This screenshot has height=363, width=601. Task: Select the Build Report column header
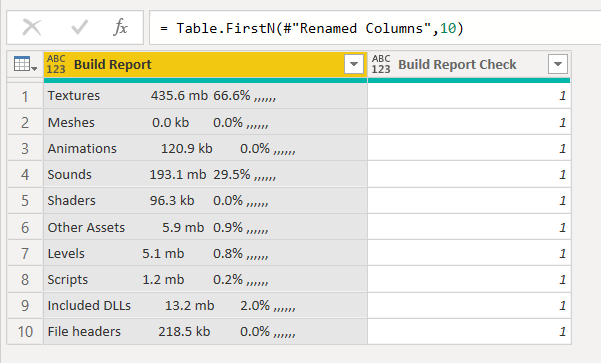205,64
